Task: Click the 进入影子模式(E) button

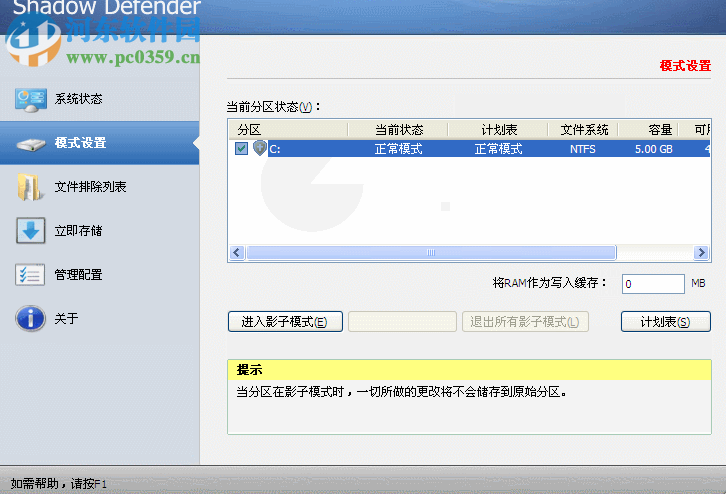Action: click(x=285, y=322)
